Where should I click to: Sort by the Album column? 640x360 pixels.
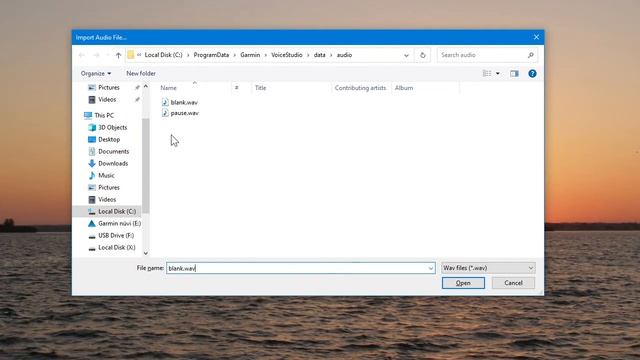pos(404,88)
